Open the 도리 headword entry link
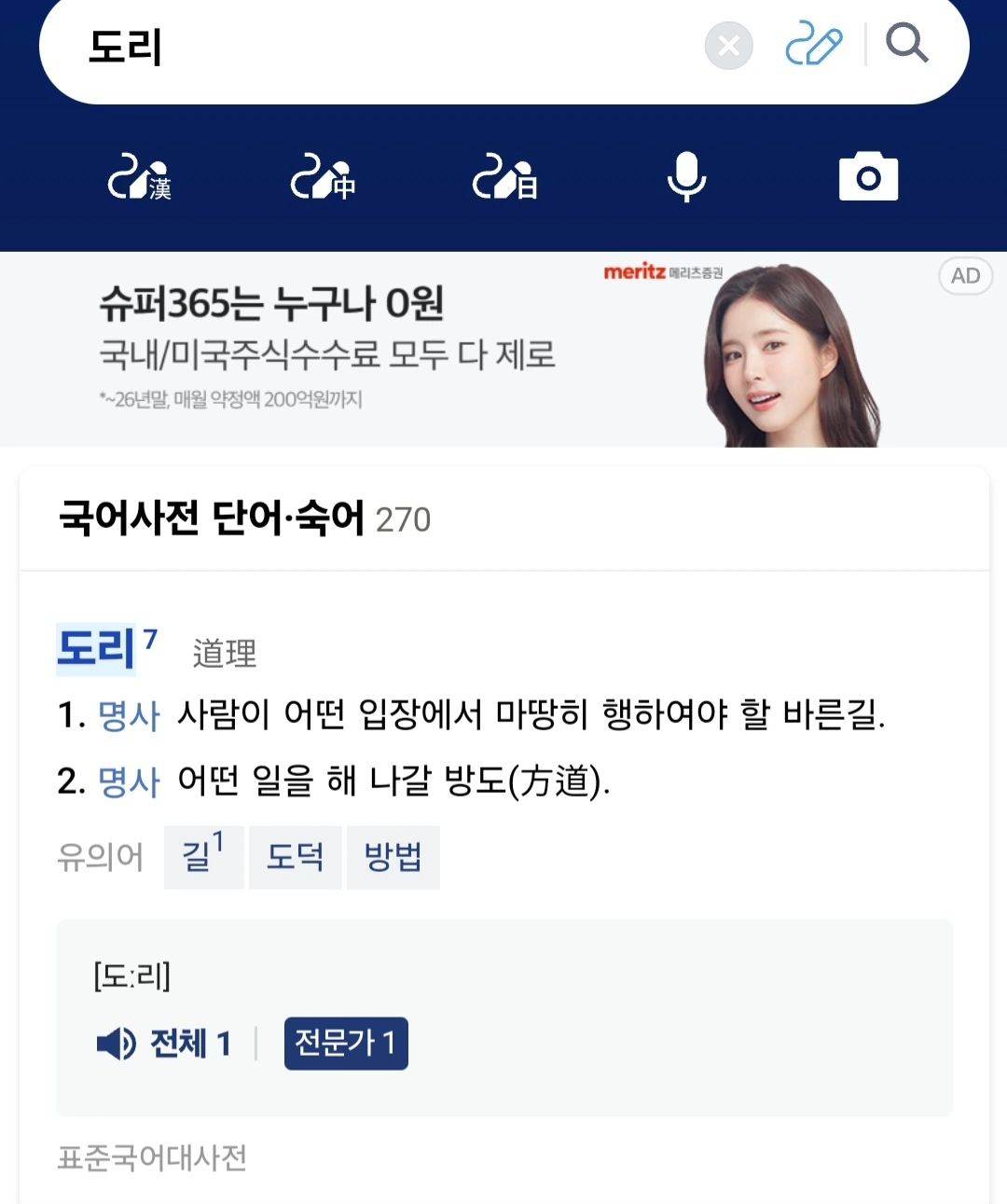This screenshot has width=1007, height=1204. (x=97, y=648)
